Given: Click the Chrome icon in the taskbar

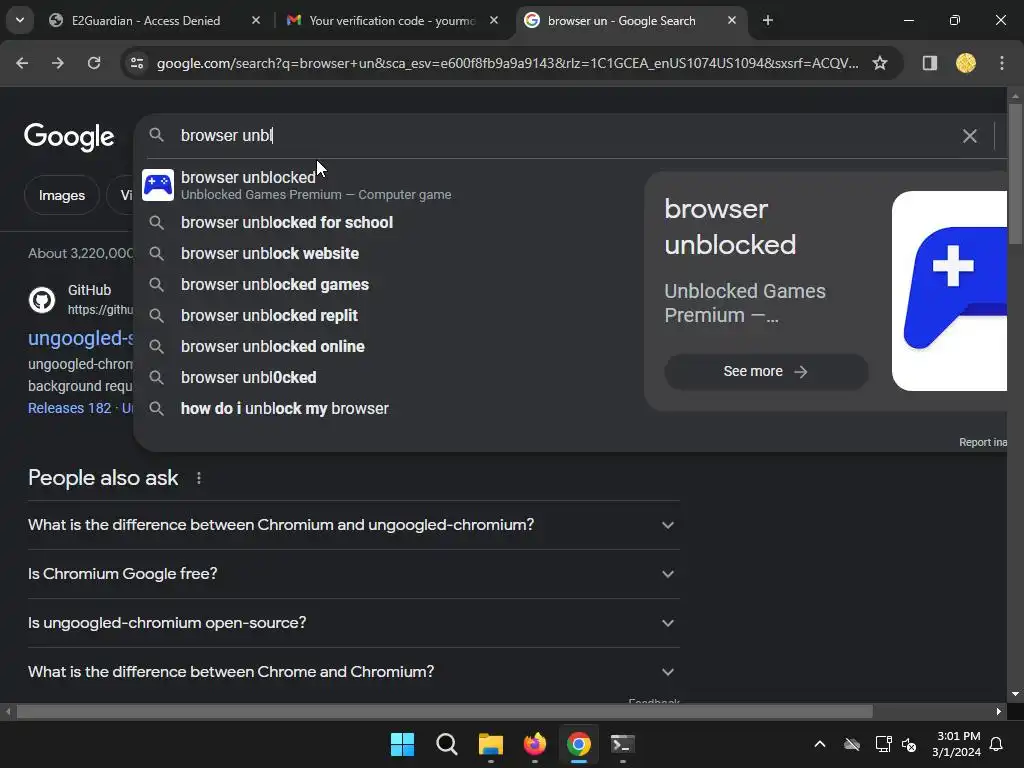Looking at the screenshot, I should tap(579, 744).
